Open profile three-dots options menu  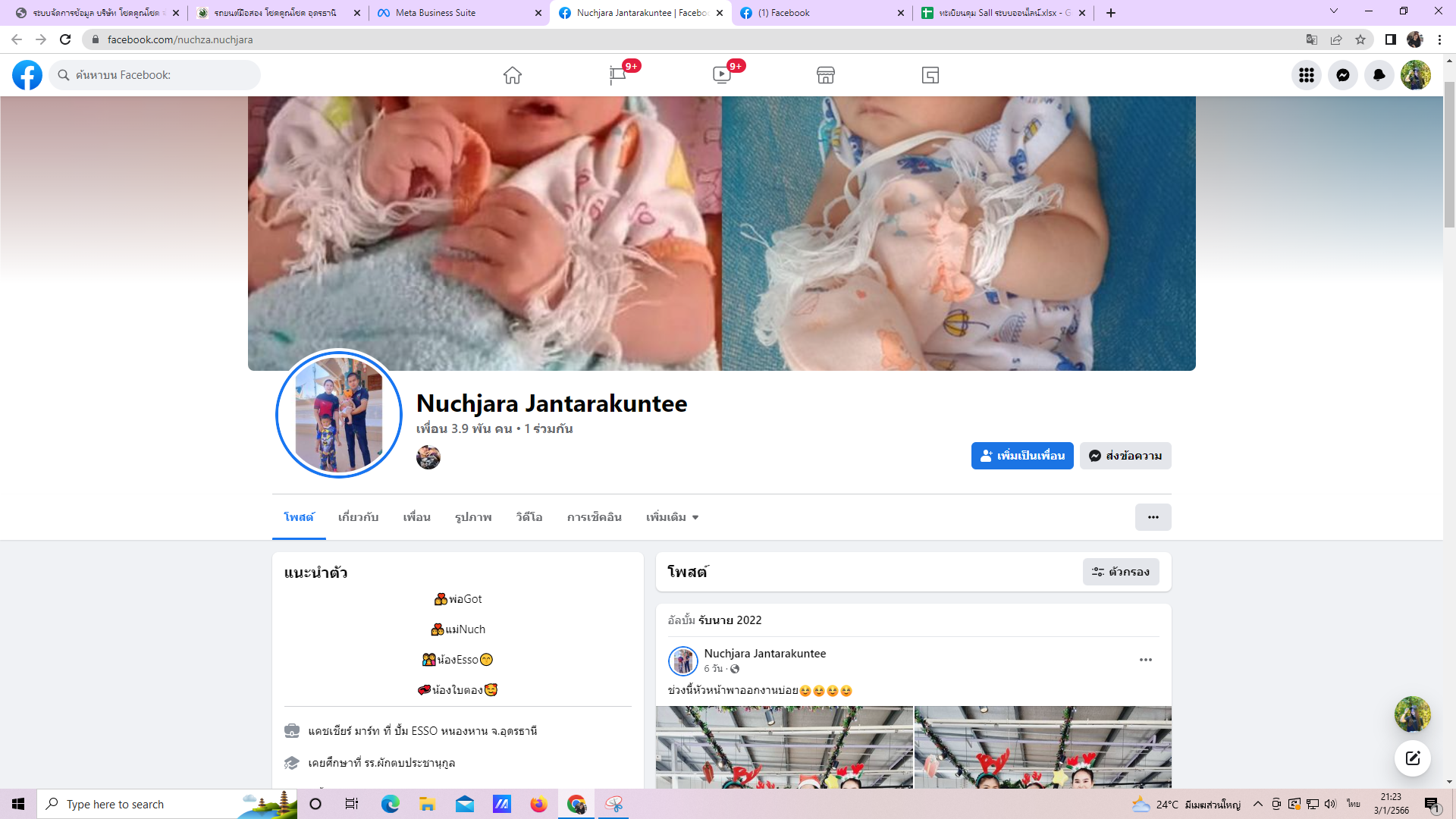[x=1153, y=517]
